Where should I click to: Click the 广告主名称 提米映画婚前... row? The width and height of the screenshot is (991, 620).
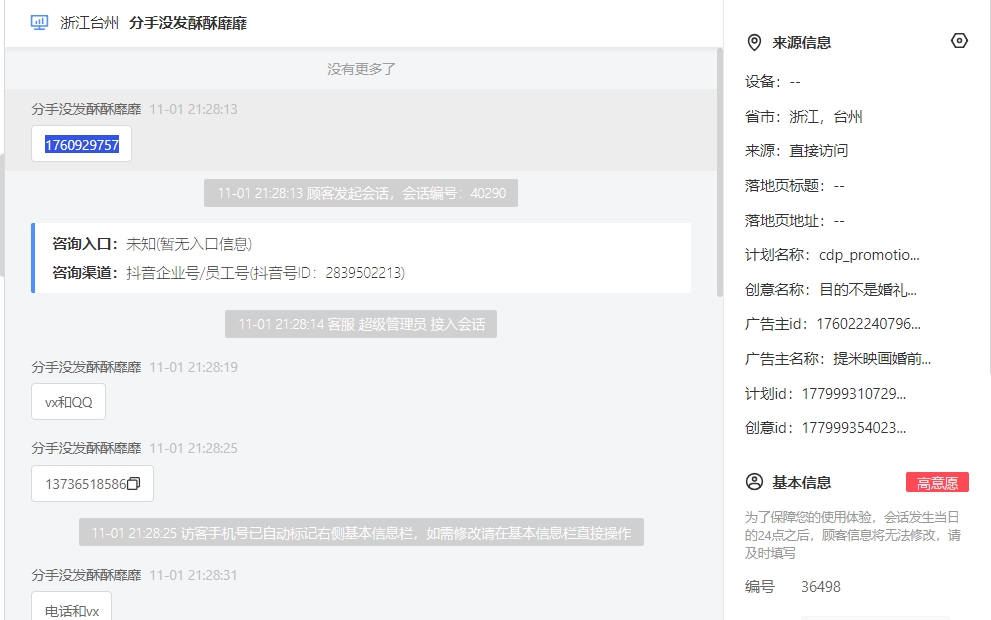point(837,359)
